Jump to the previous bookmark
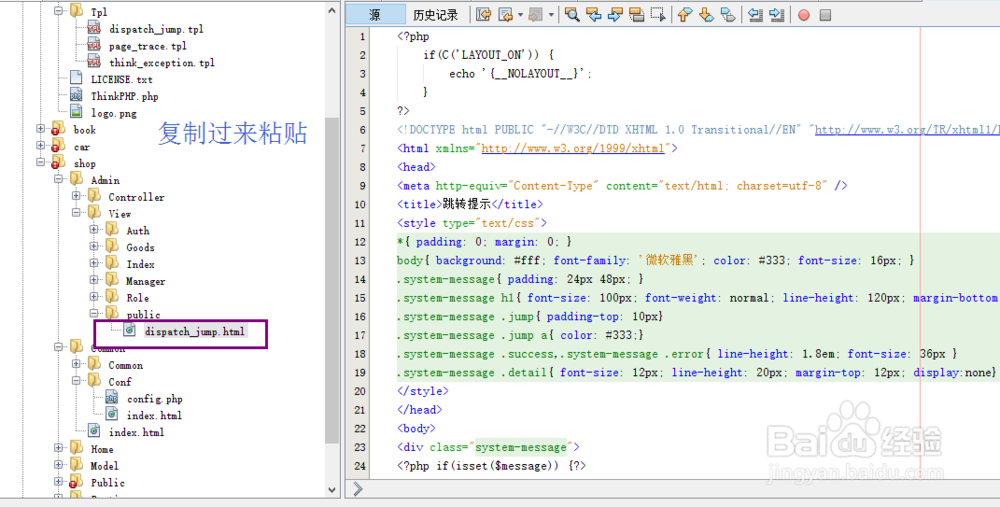This screenshot has width=1000, height=507. point(685,15)
